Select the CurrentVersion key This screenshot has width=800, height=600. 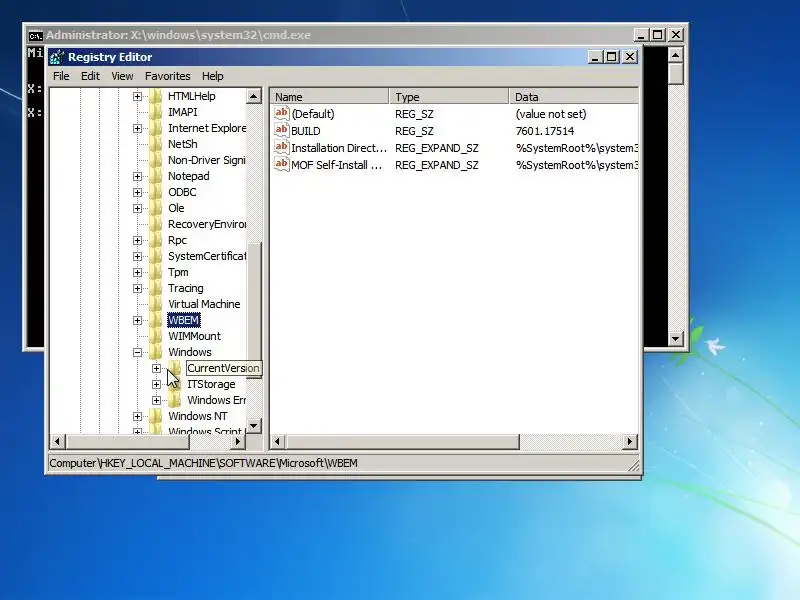click(223, 368)
